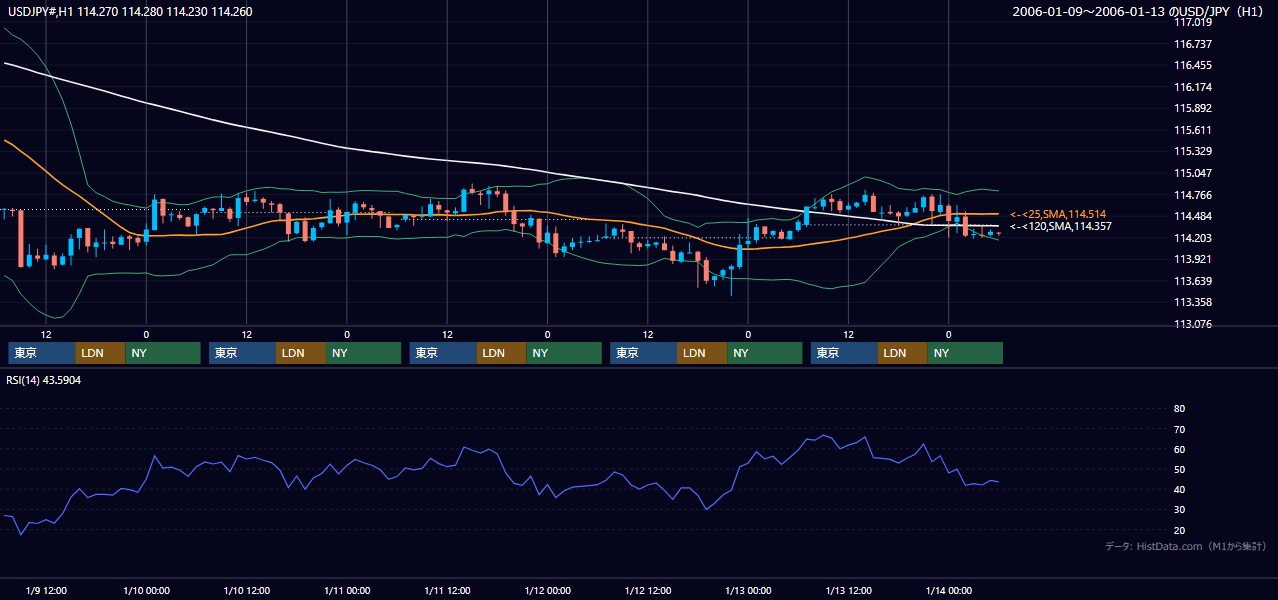Click RSI scale level 20

coord(1179,530)
